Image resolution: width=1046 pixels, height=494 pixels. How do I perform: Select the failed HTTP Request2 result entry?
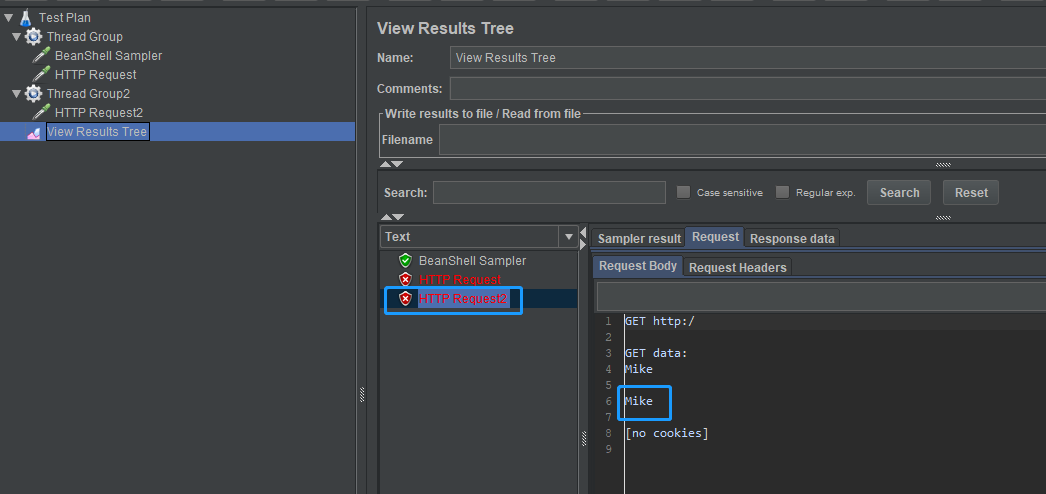click(463, 299)
